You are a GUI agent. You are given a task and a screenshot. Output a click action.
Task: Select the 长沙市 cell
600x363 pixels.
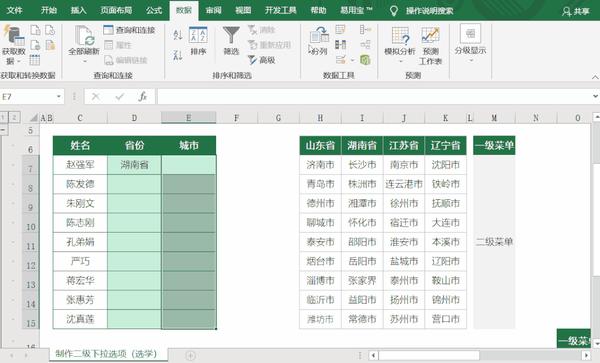point(362,165)
